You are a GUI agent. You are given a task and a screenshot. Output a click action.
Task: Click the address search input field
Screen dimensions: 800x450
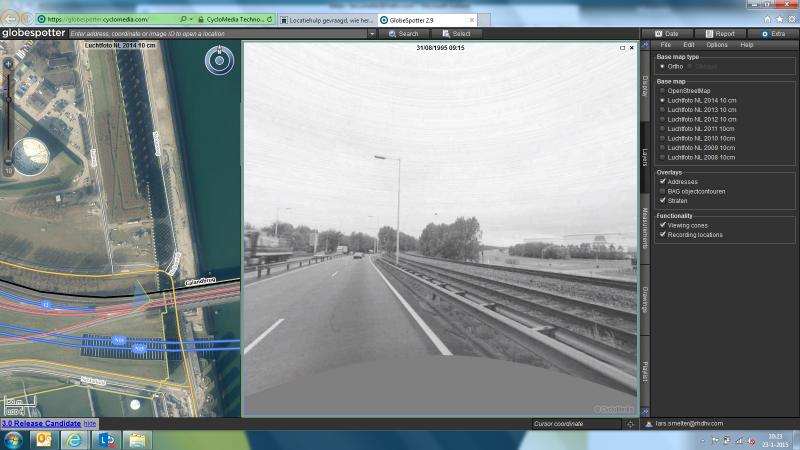pyautogui.click(x=218, y=34)
